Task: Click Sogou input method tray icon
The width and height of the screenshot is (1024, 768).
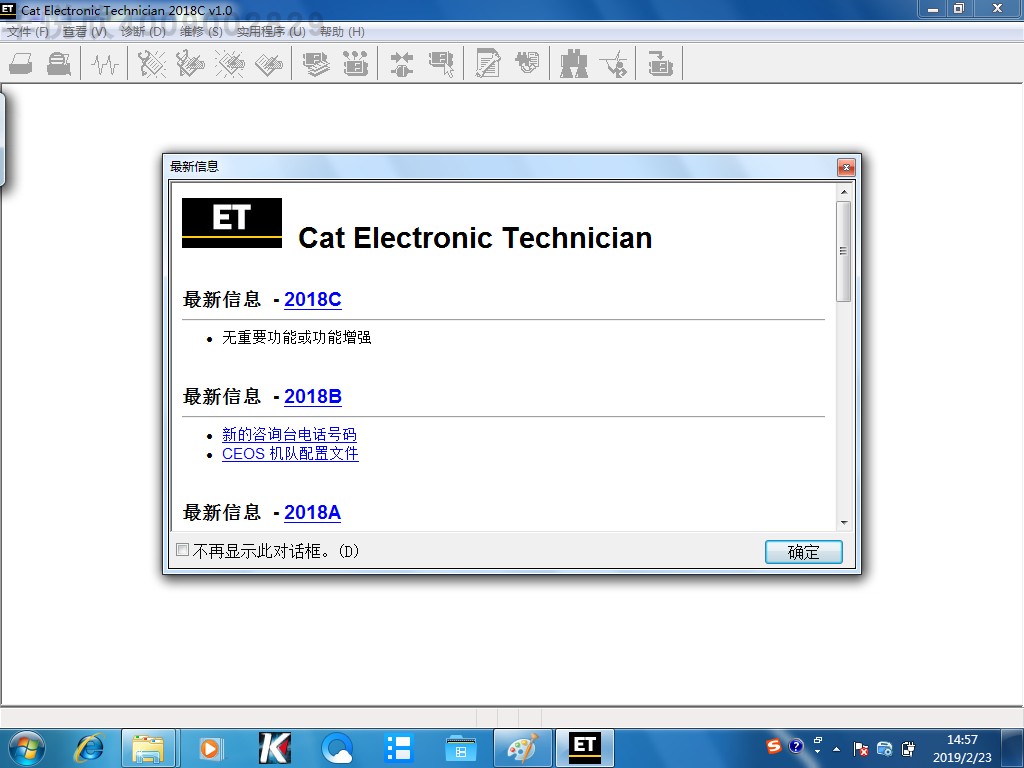Action: pyautogui.click(x=773, y=746)
